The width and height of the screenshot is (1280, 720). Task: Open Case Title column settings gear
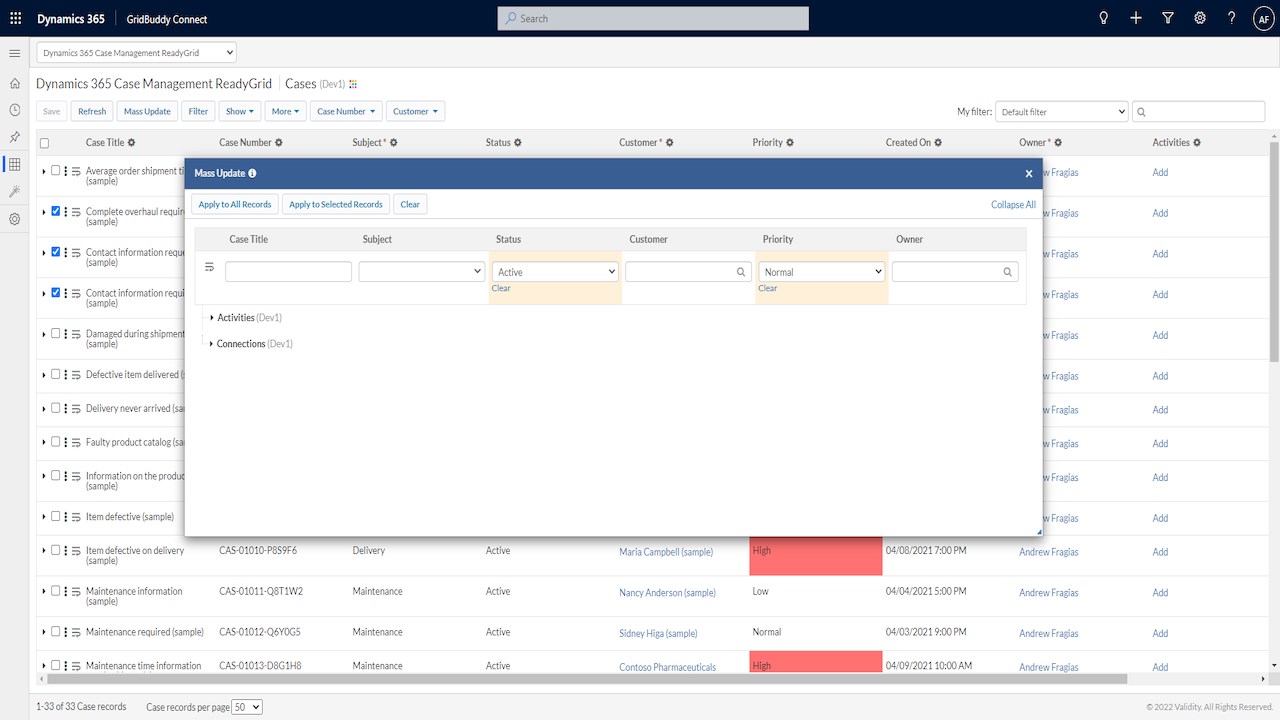131,143
